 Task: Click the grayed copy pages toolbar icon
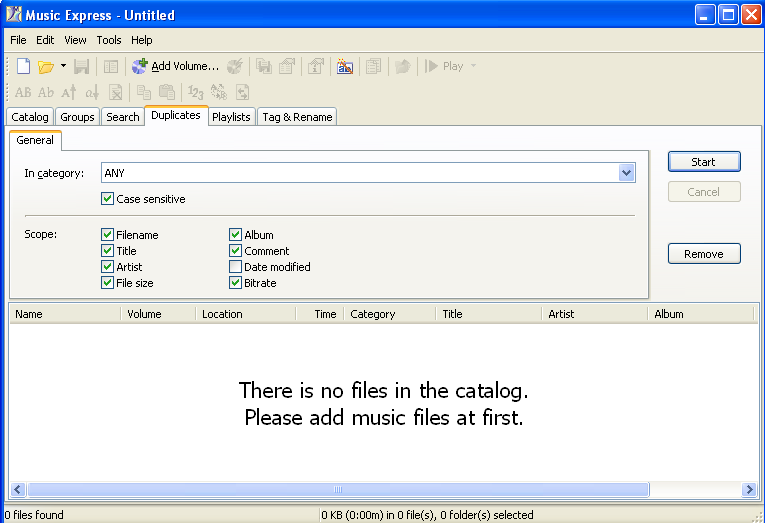373,66
